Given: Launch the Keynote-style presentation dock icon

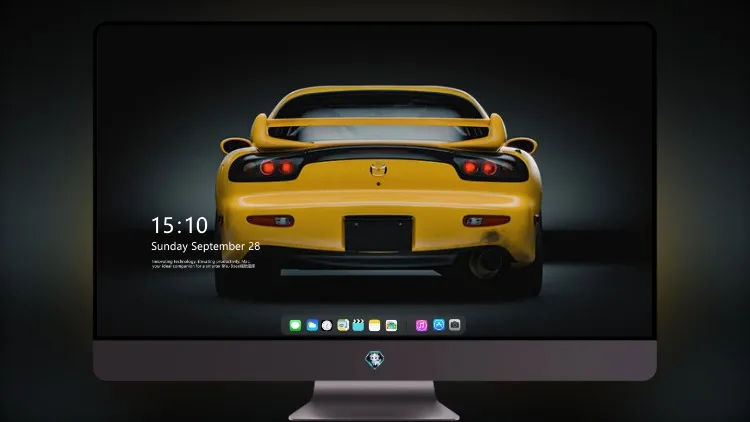Looking at the screenshot, I should pos(343,325).
